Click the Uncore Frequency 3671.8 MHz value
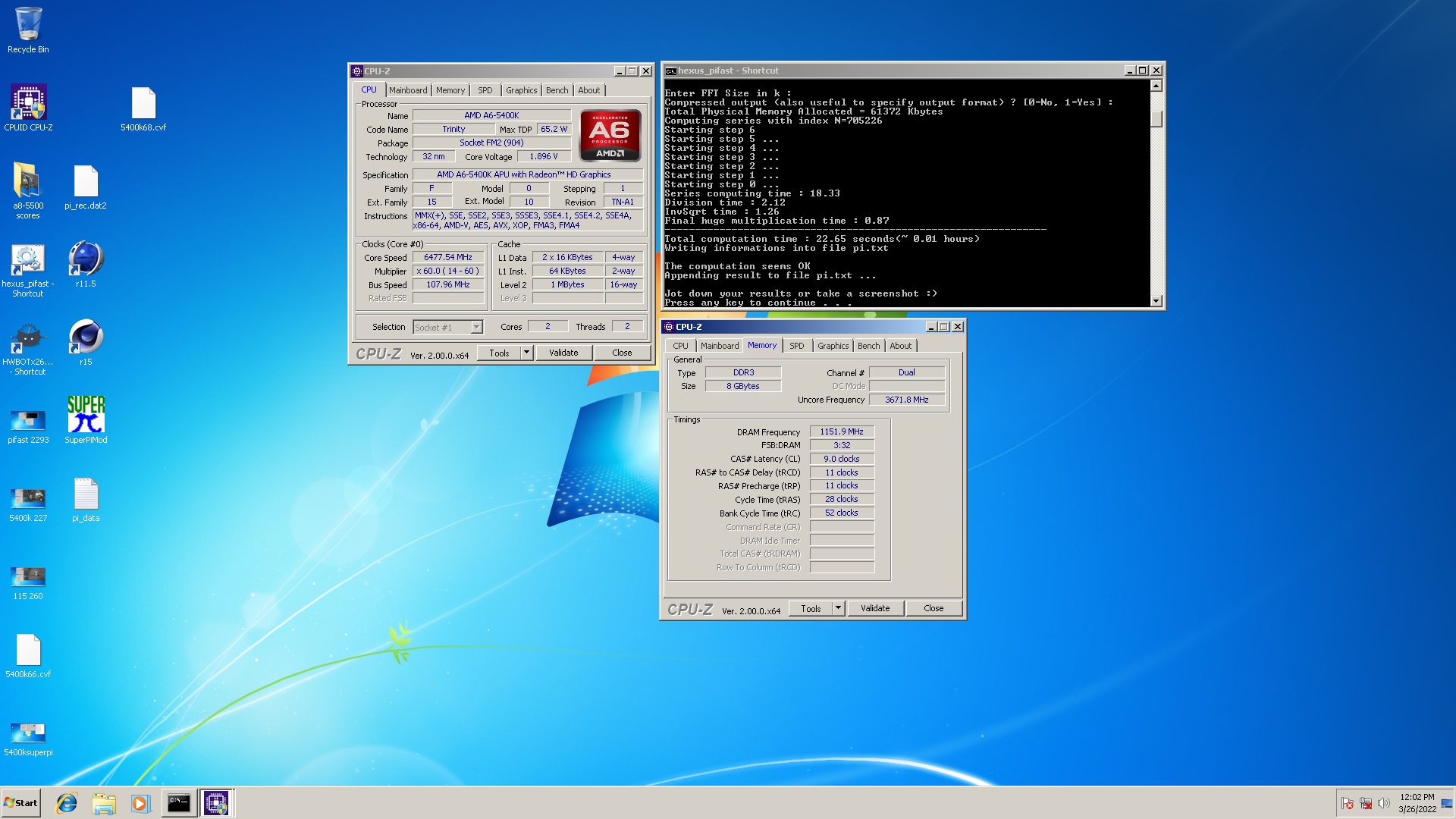The width and height of the screenshot is (1456, 819). [x=907, y=400]
